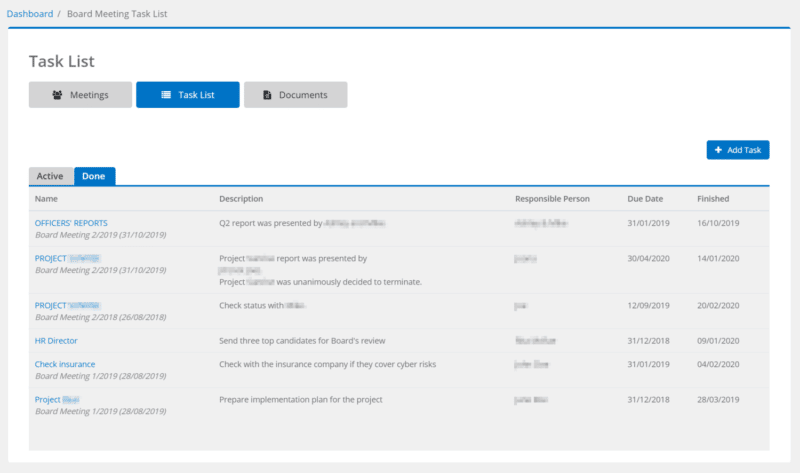Open the HR Director task
The height and width of the screenshot is (473, 800).
click(56, 340)
